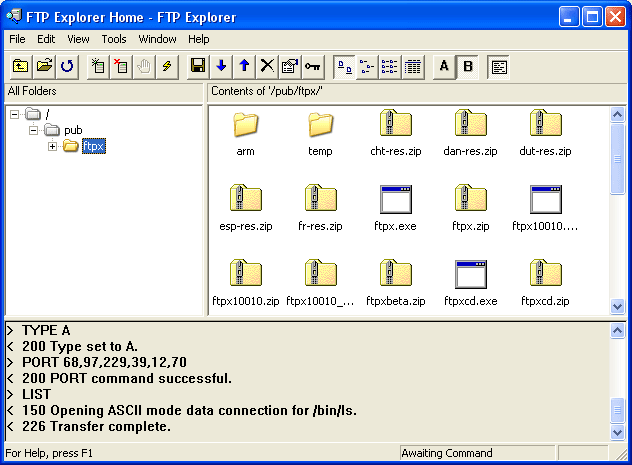Switch to large icons view
This screenshot has height=465, width=632.
click(x=344, y=66)
